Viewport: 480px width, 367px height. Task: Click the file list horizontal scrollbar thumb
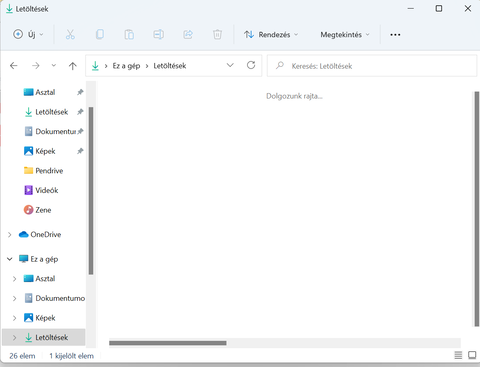pos(168,343)
